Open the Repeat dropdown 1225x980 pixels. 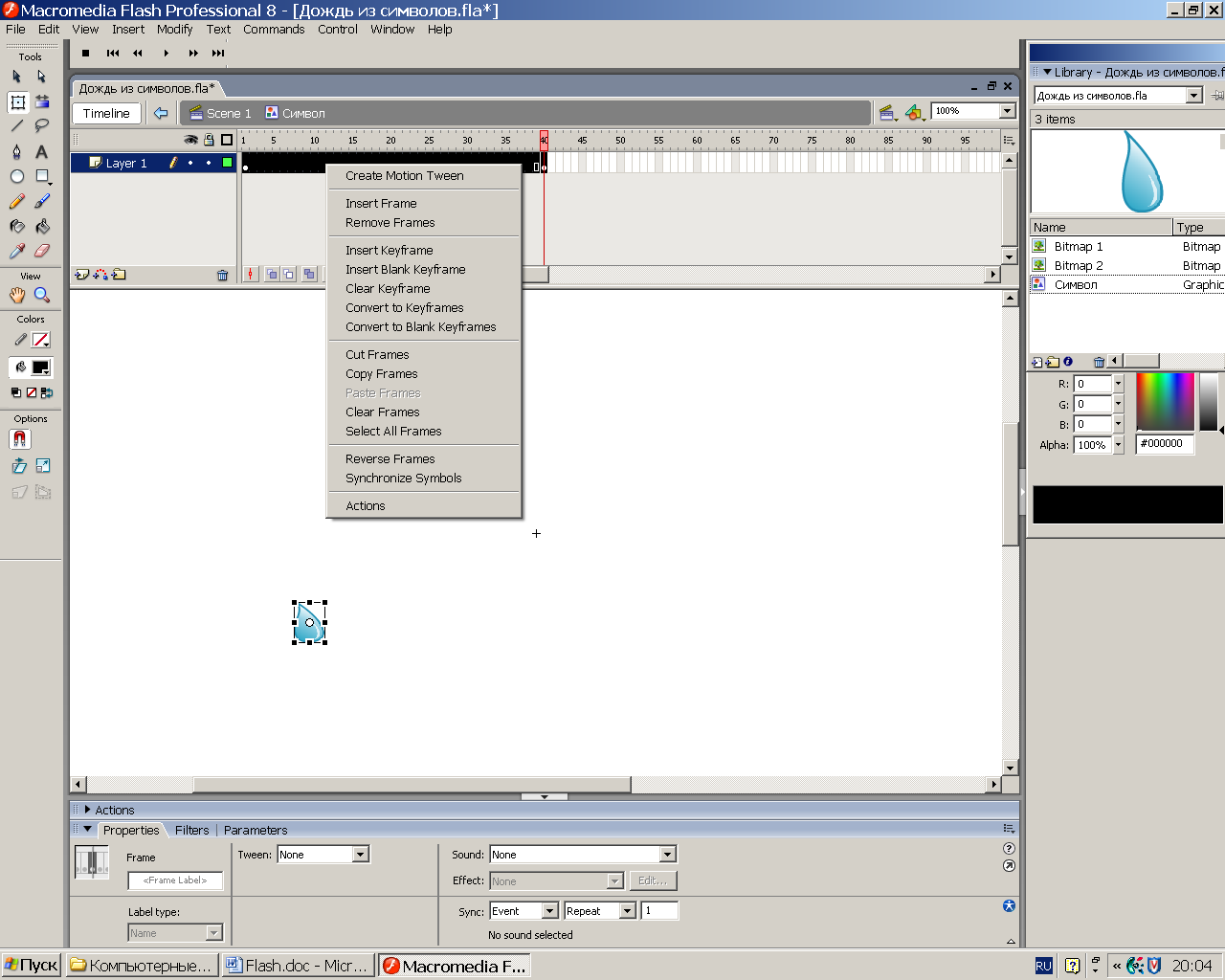[628, 911]
